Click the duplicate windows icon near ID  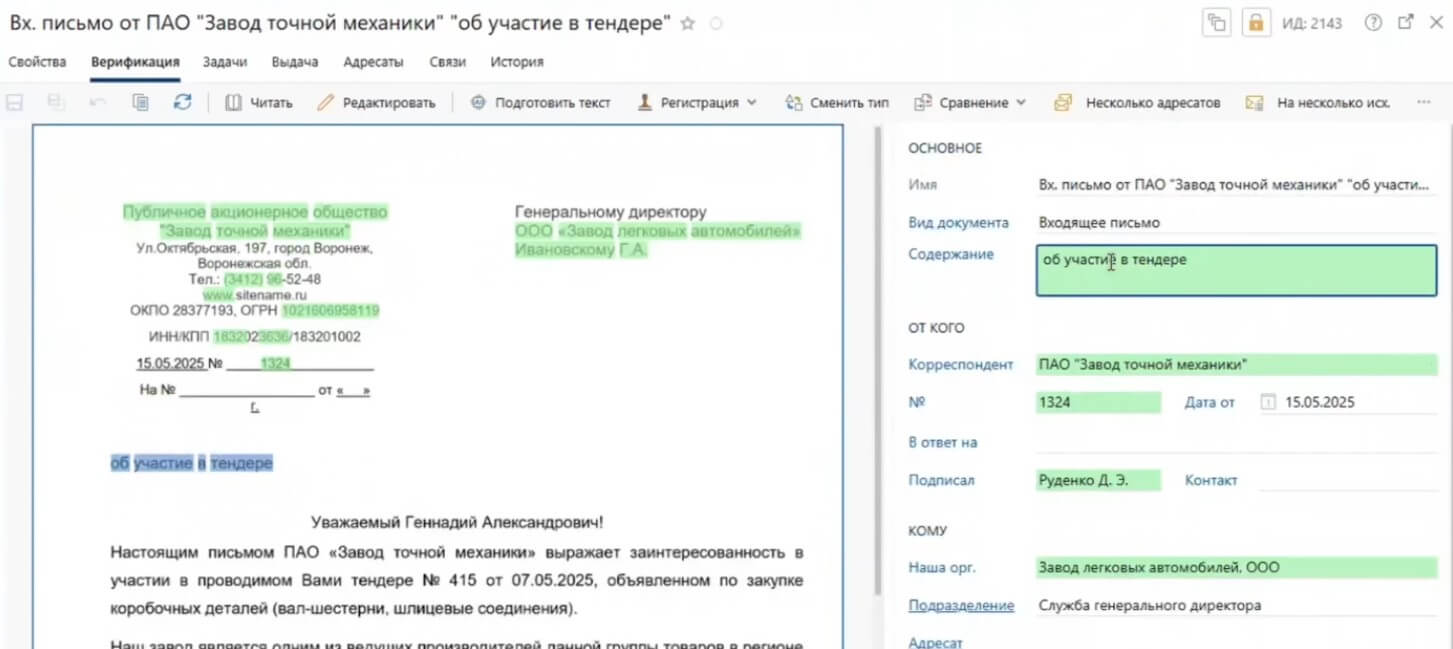tap(1217, 23)
